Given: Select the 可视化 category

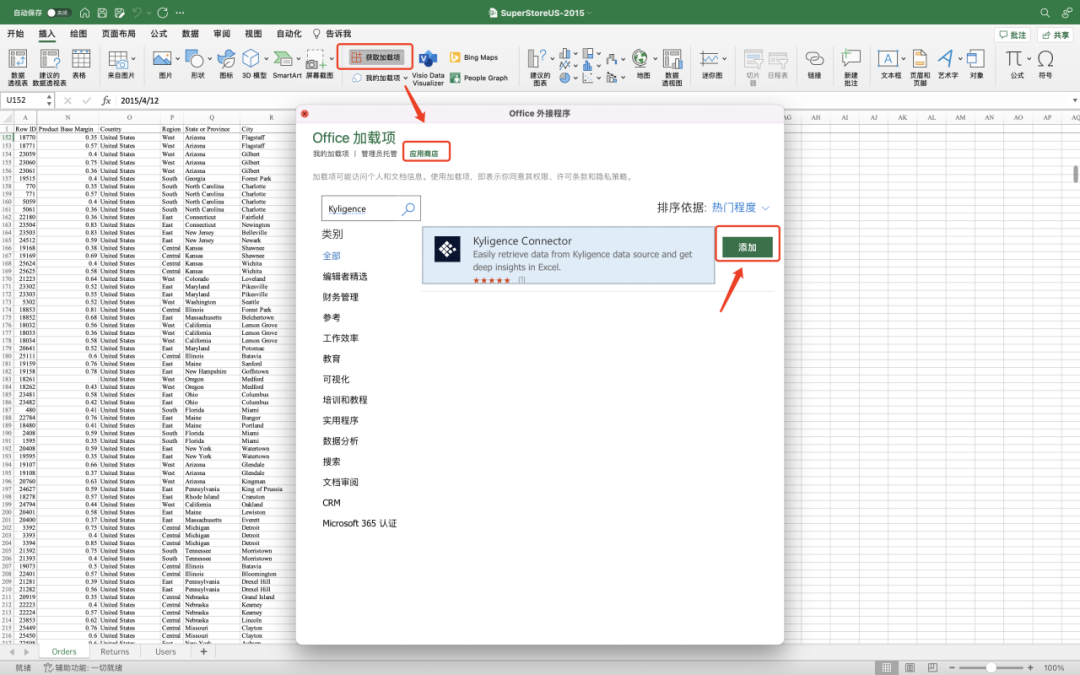Looking at the screenshot, I should tap(335, 379).
